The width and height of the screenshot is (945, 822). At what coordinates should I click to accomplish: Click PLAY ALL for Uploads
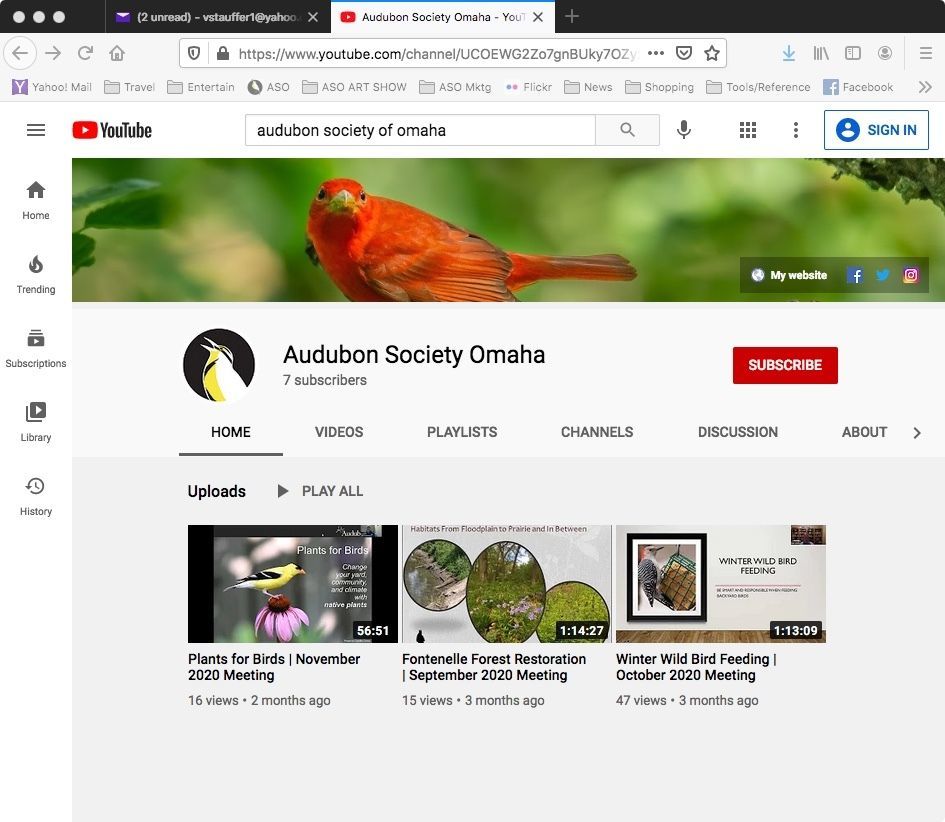[320, 491]
